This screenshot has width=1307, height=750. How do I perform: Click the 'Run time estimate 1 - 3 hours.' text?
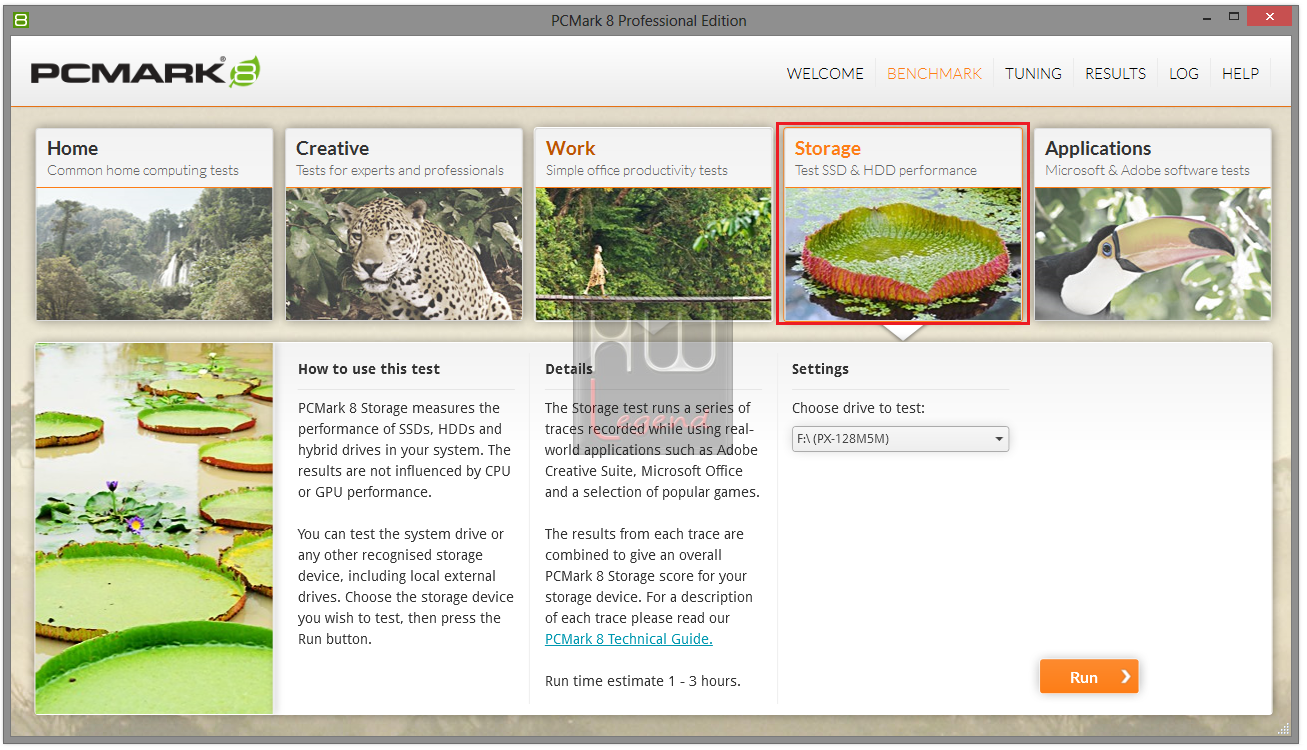pyautogui.click(x=643, y=681)
